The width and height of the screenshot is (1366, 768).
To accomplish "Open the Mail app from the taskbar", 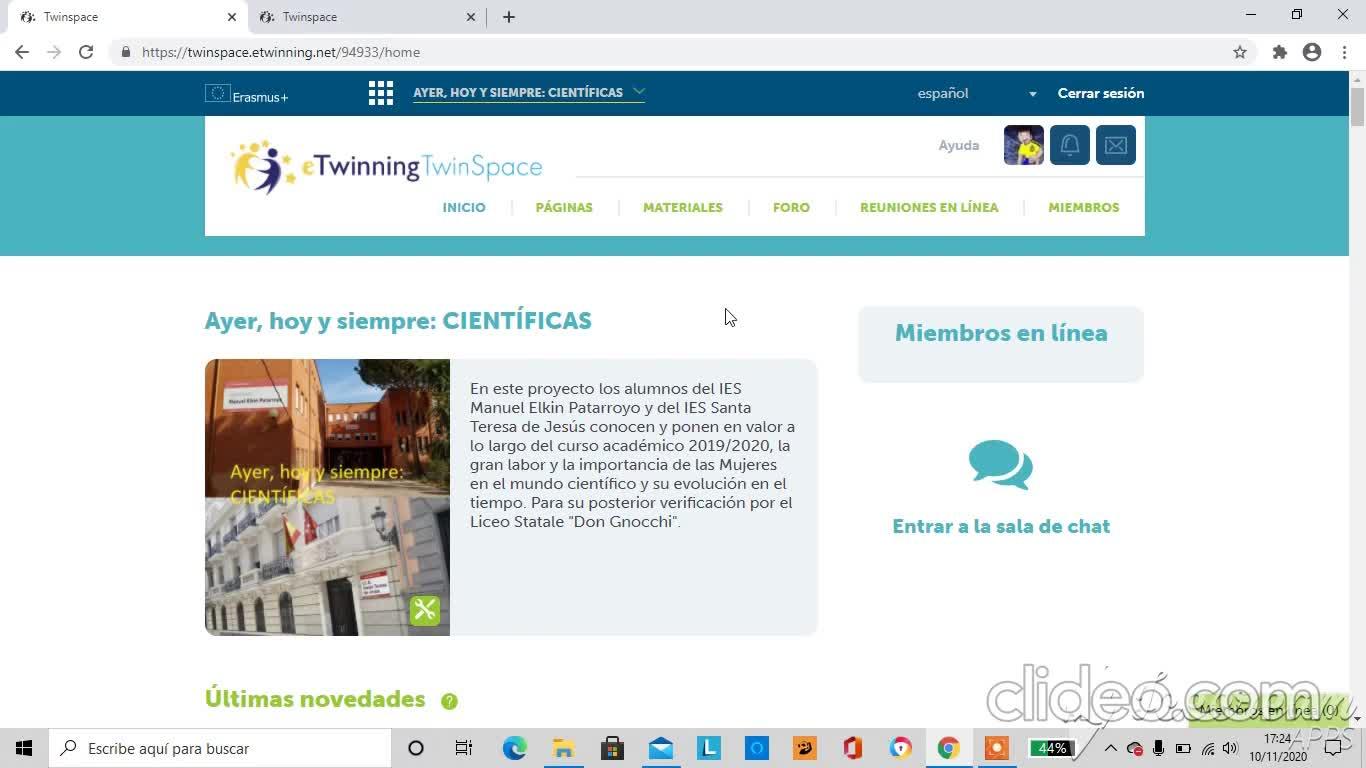I will pyautogui.click(x=661, y=748).
